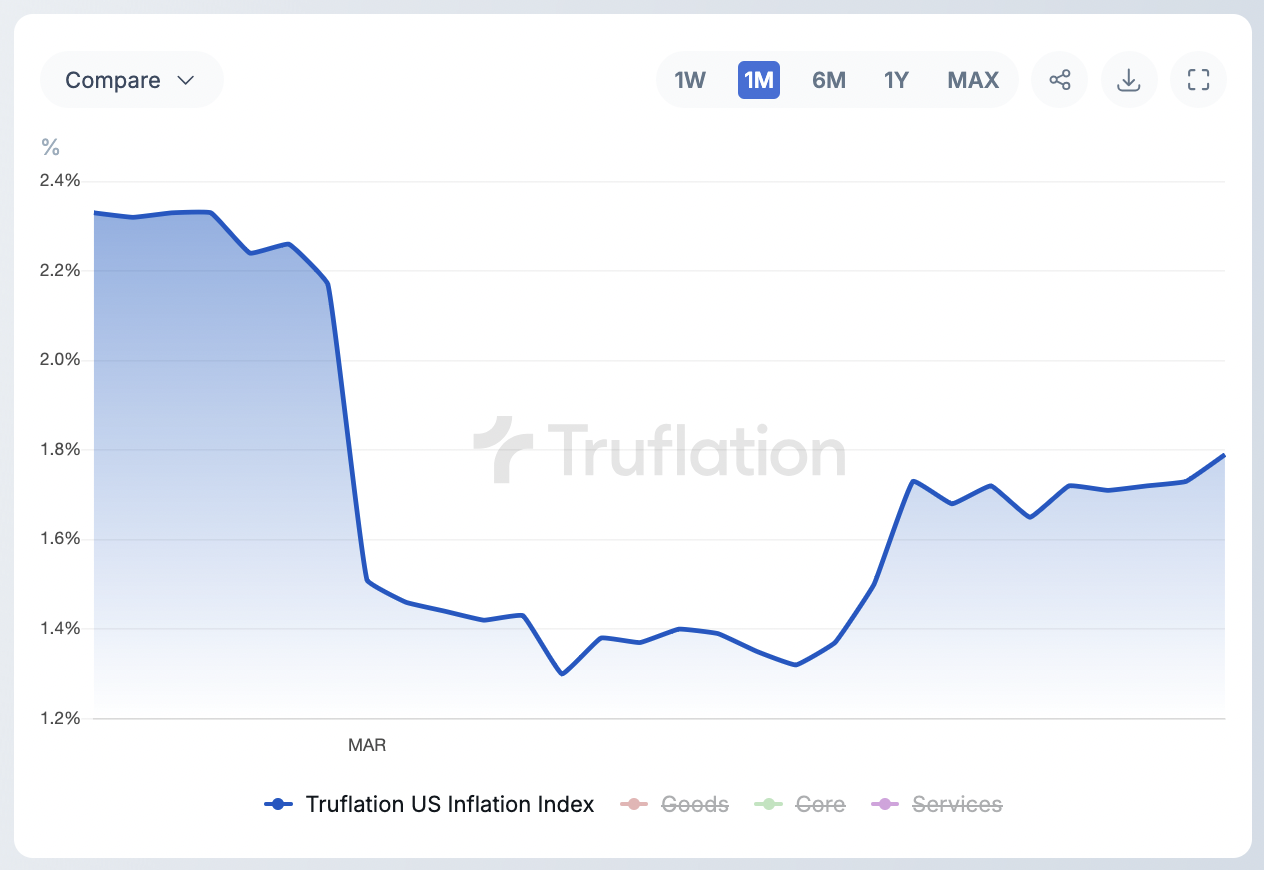Hide the Truflation US Inflation Index series

point(450,804)
